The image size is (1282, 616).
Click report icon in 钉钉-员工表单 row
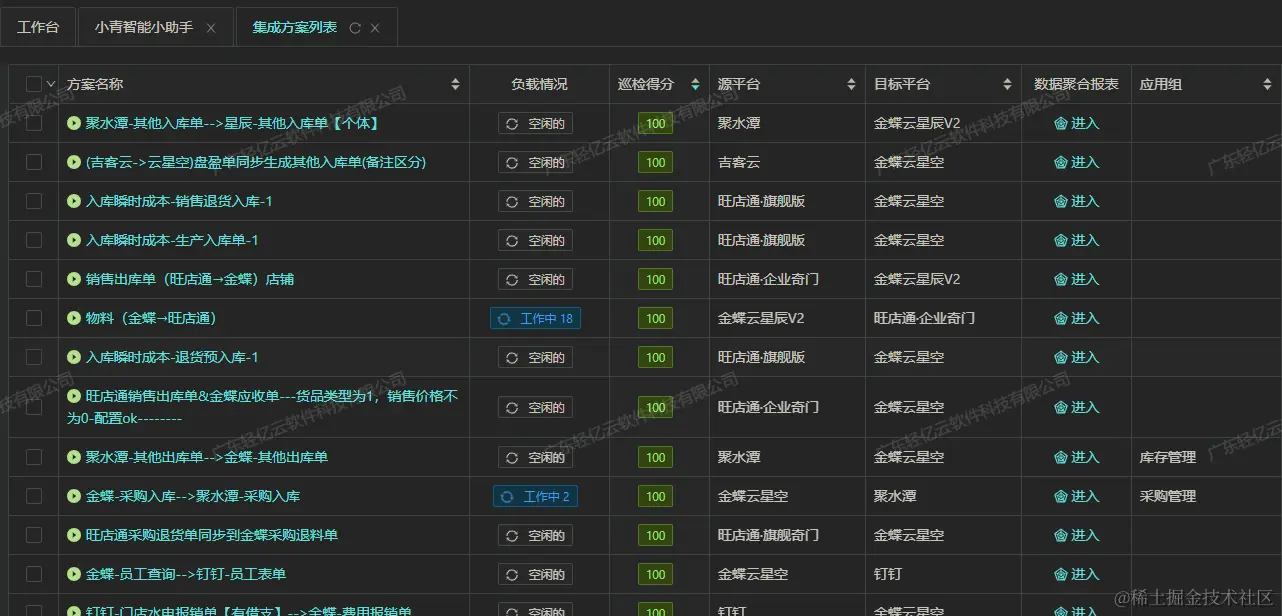[x=1061, y=575]
